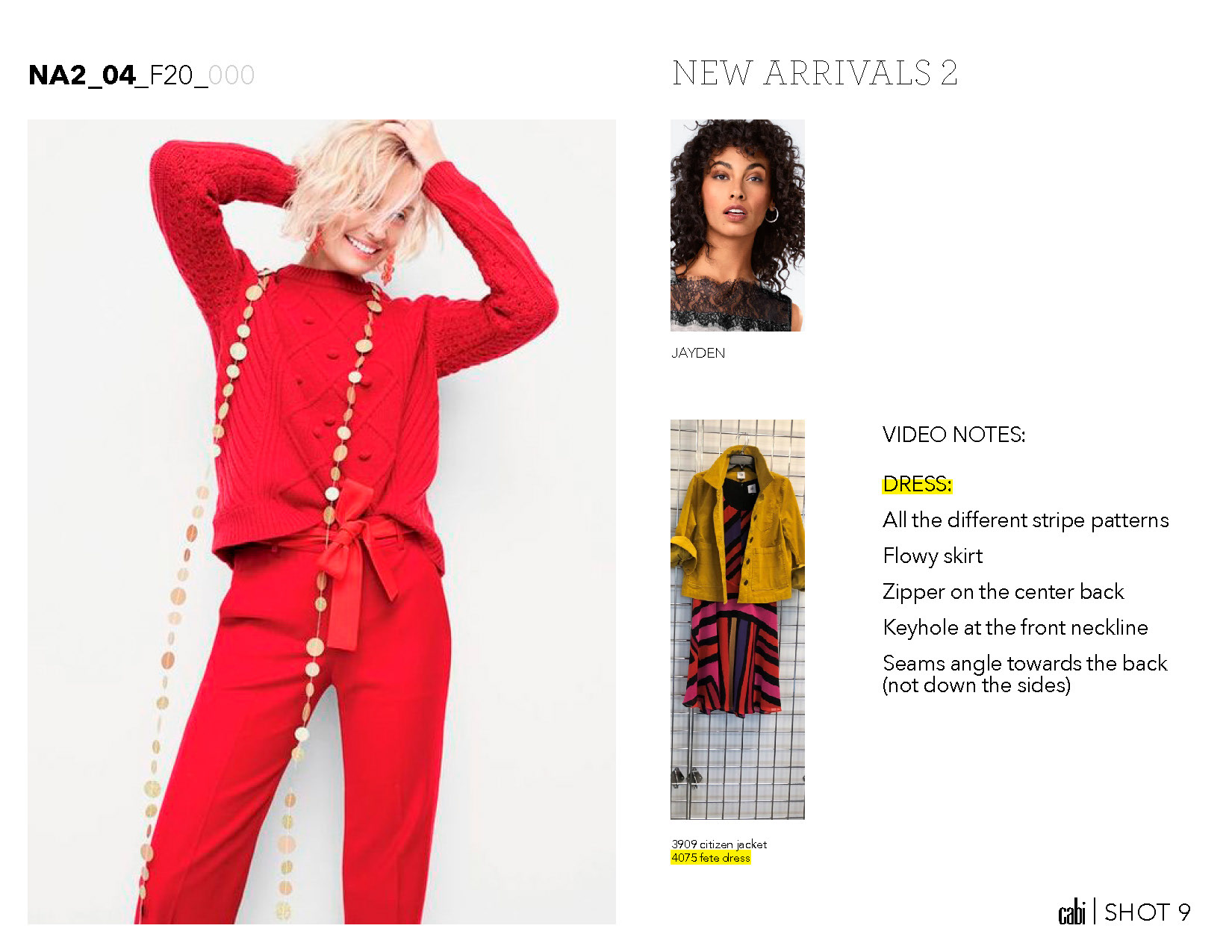Click the NA2_04_F20_000 shot code heading
1232x952 pixels.
141,75
